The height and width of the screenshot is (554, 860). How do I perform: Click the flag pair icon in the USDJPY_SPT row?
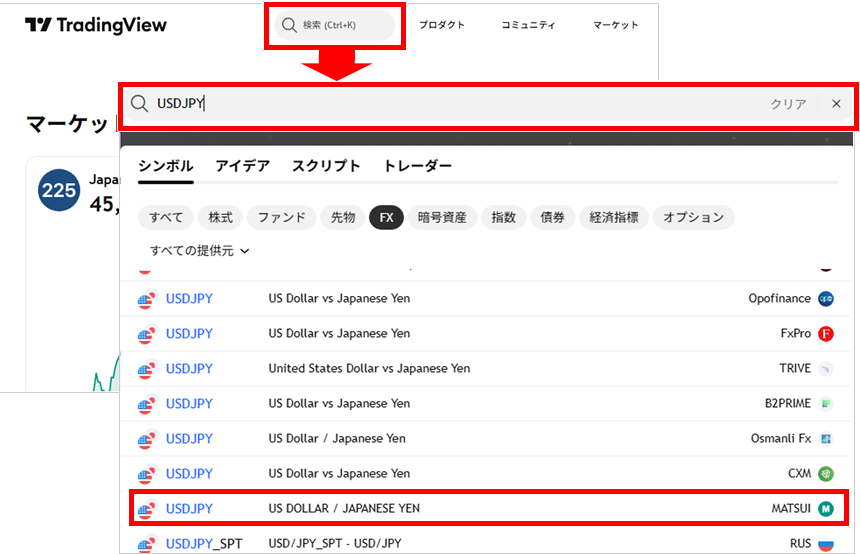click(x=146, y=544)
